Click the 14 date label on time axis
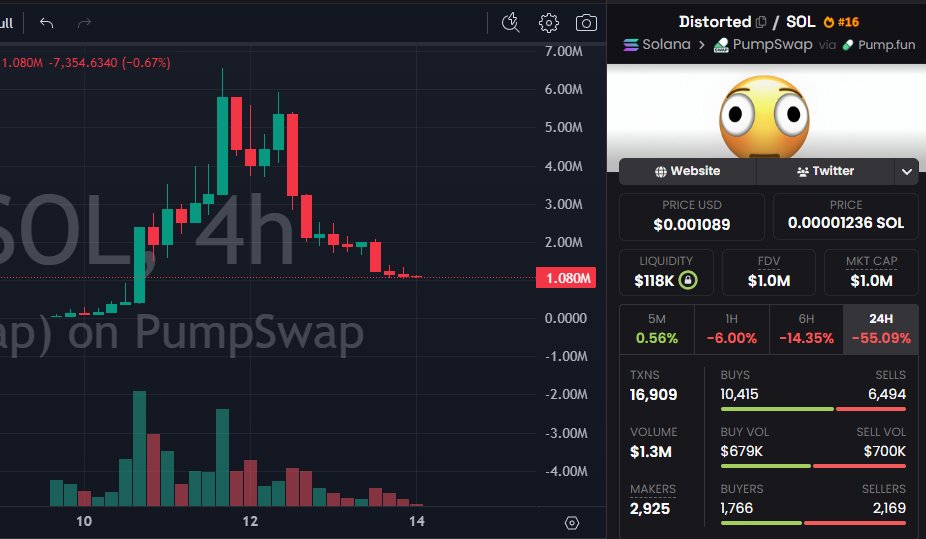Viewport: 926px width, 539px height. pos(417,521)
